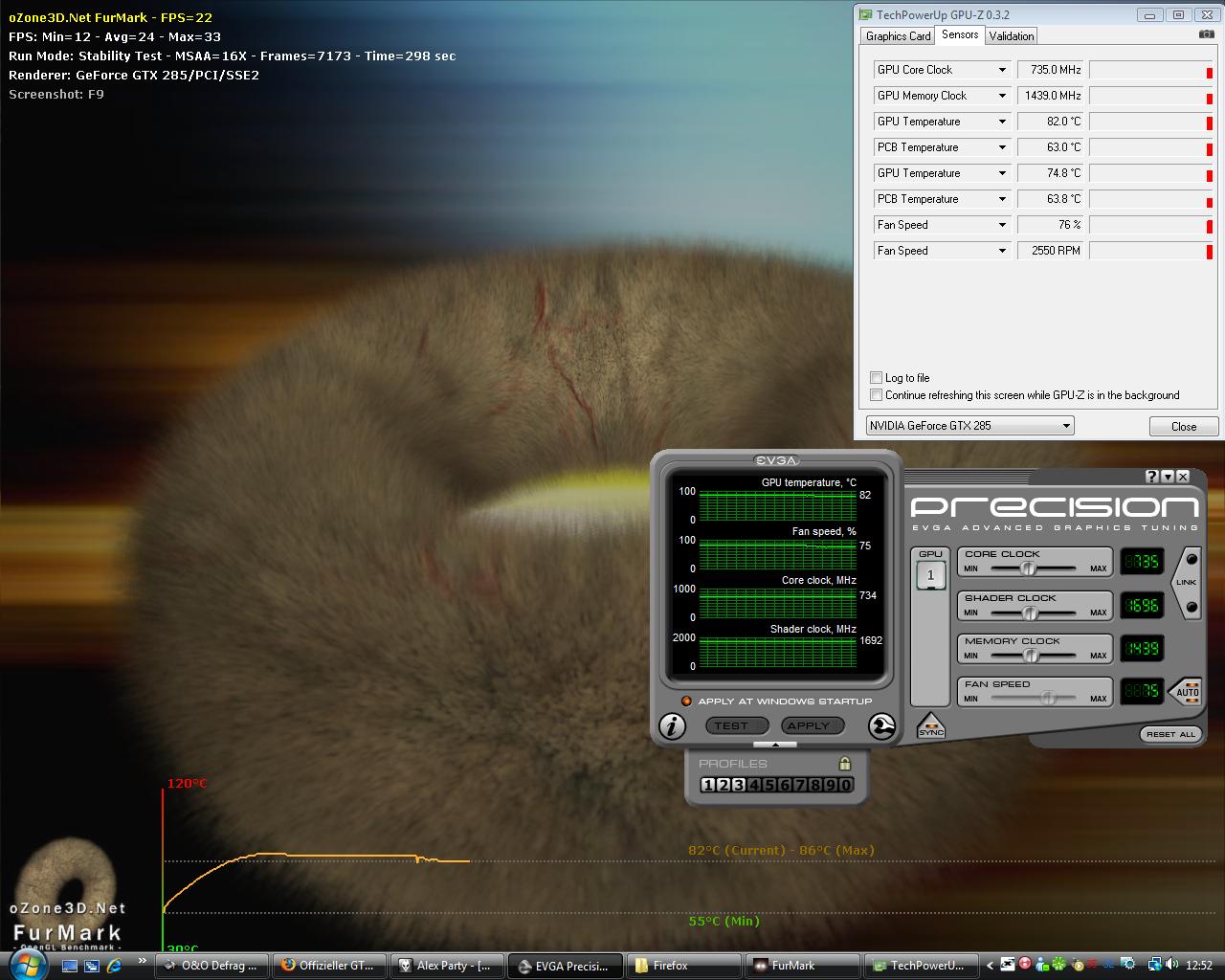The height and width of the screenshot is (980, 1225).
Task: Switch to the Sensors tab
Action: click(960, 34)
